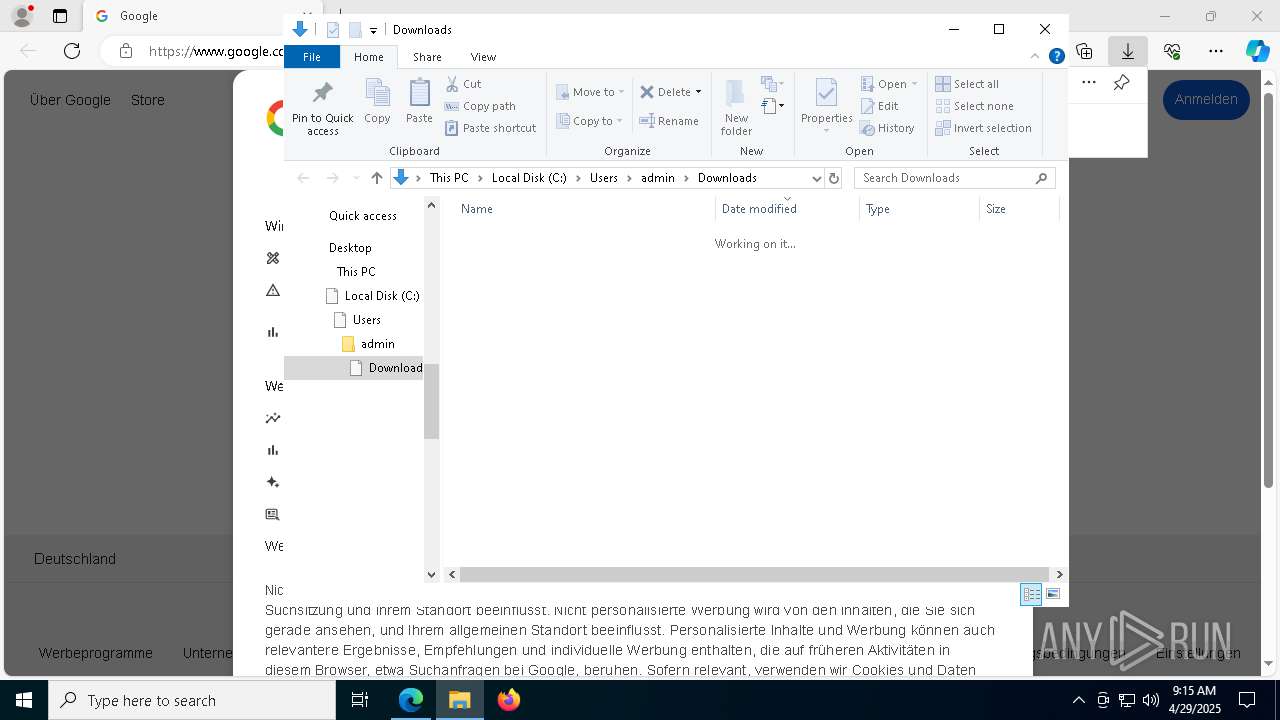The width and height of the screenshot is (1280, 720).
Task: Open the address bar history dropdown
Action: click(816, 178)
